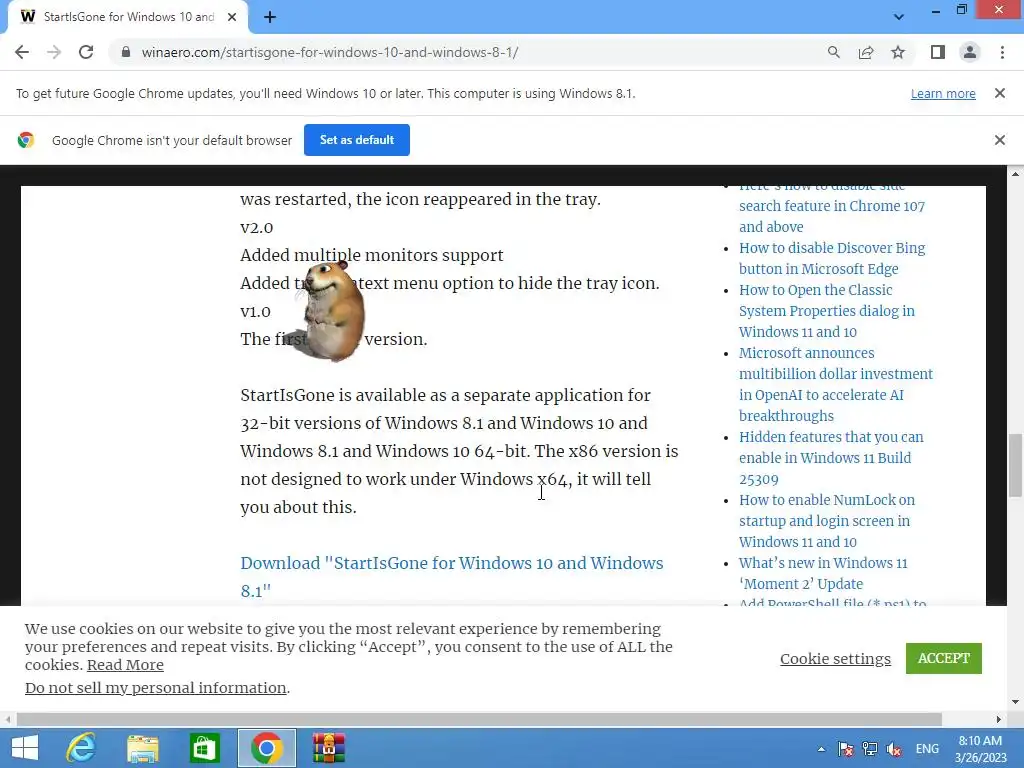The height and width of the screenshot is (768, 1024).
Task: Open the network tray icon
Action: click(870, 749)
